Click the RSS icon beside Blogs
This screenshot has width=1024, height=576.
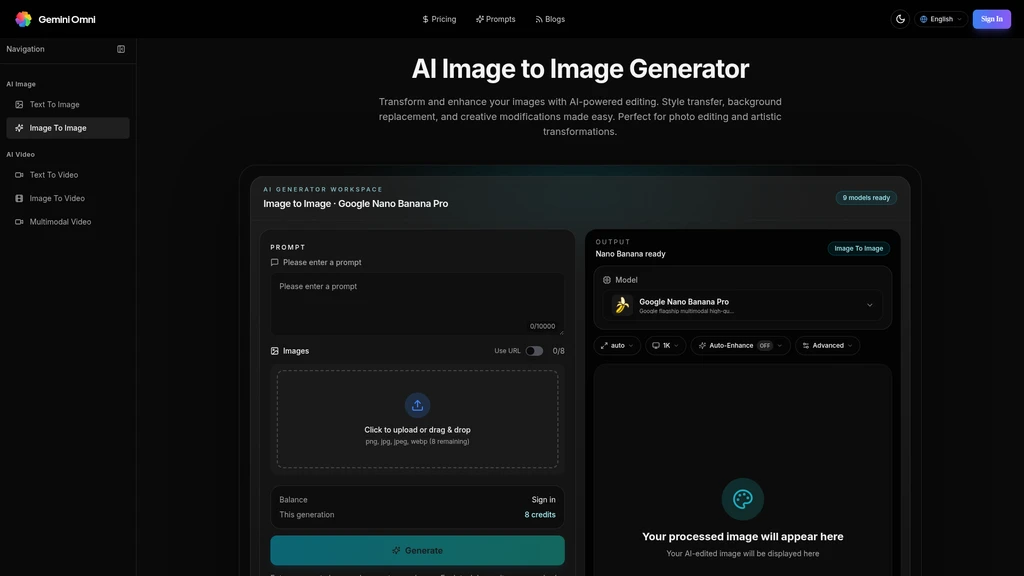pyautogui.click(x=539, y=20)
